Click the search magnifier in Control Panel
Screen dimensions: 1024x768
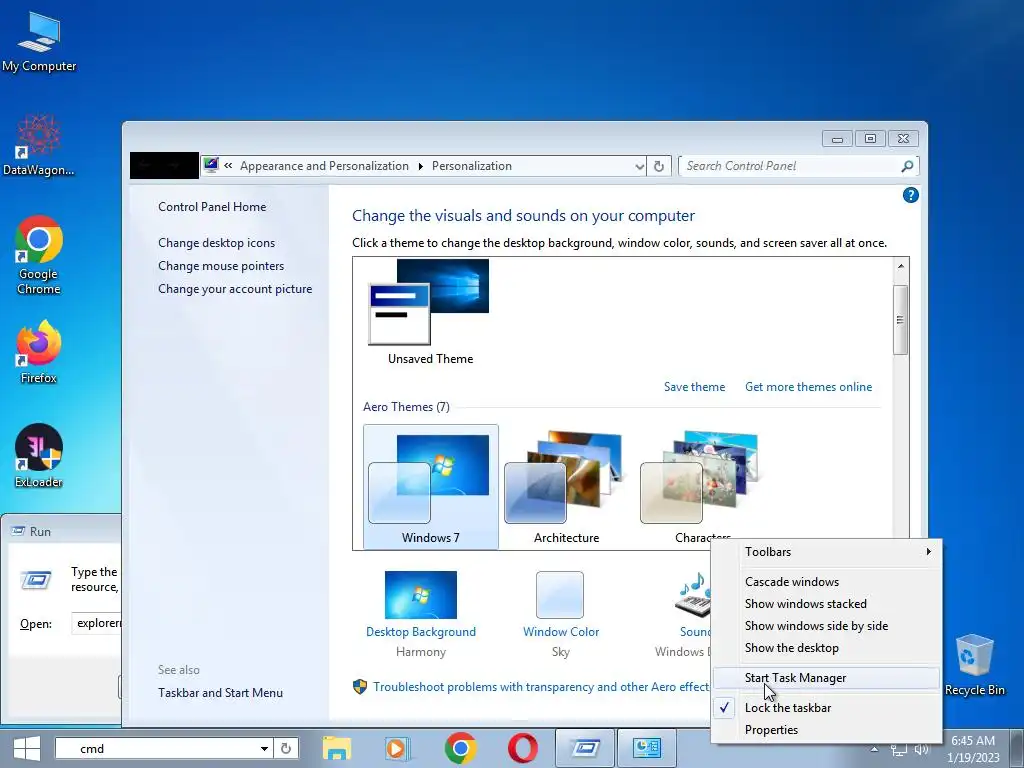[907, 166]
